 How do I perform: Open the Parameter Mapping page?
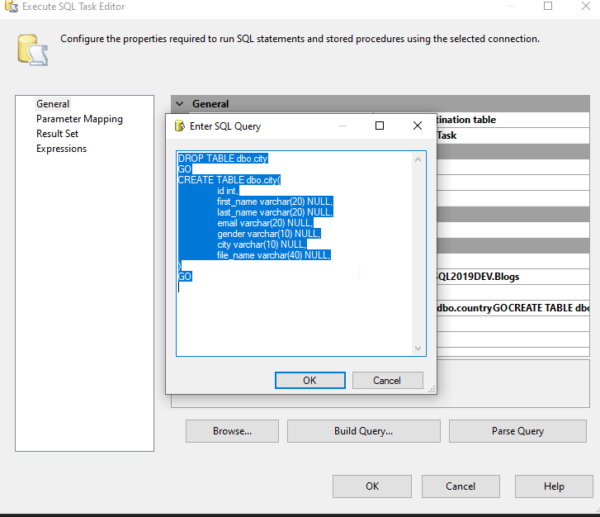click(x=79, y=119)
